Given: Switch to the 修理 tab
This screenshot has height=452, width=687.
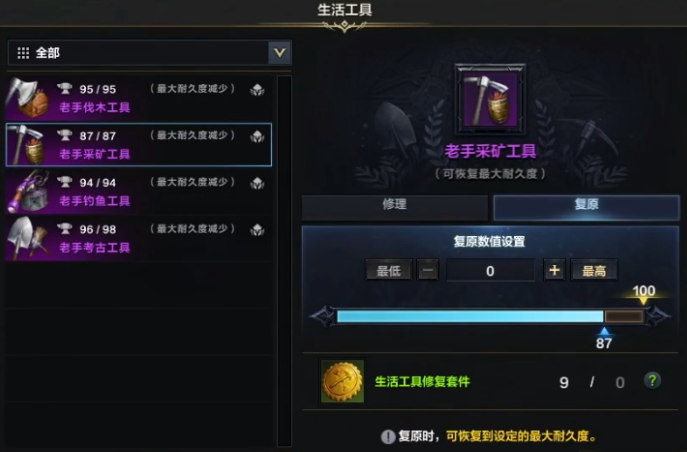Looking at the screenshot, I should (395, 205).
